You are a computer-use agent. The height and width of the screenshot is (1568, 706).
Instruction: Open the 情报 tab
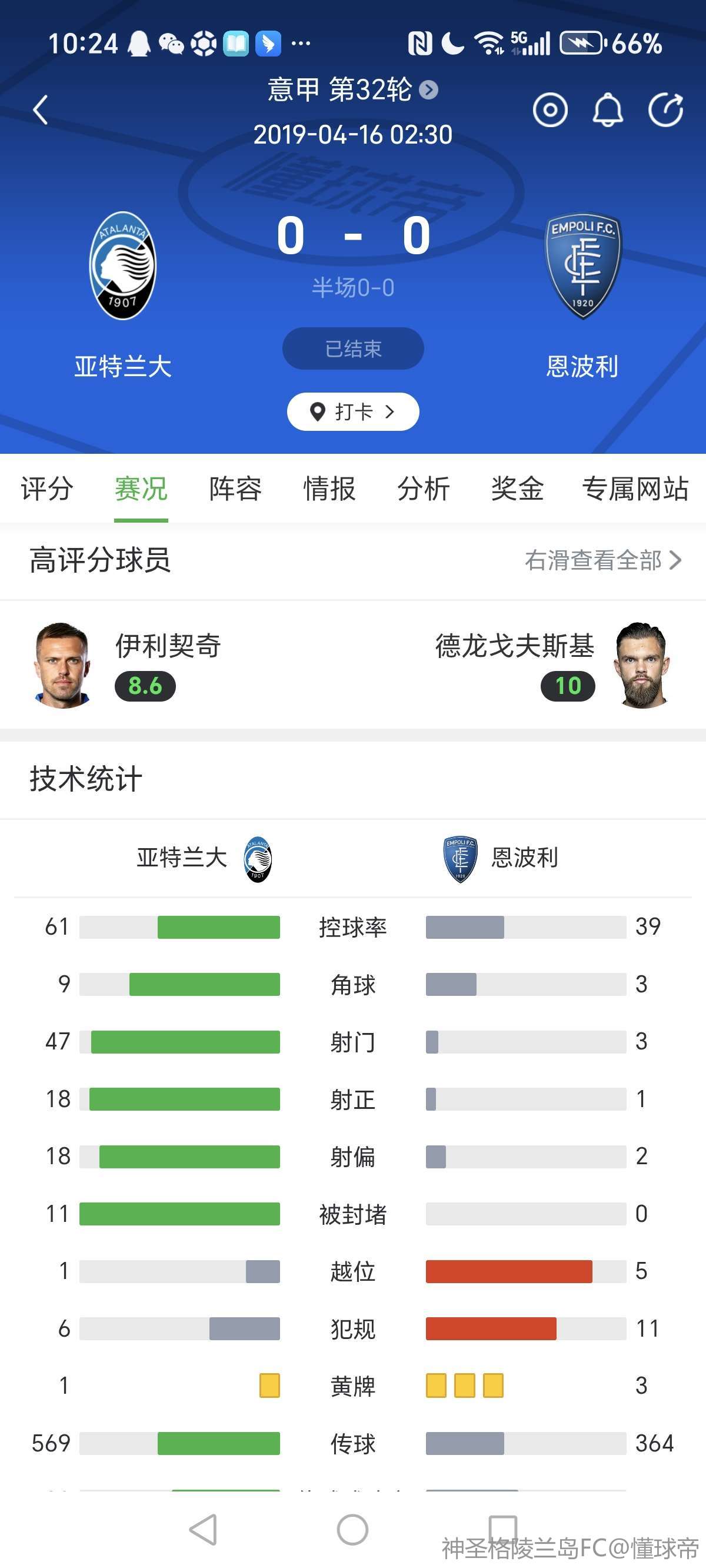tap(329, 488)
